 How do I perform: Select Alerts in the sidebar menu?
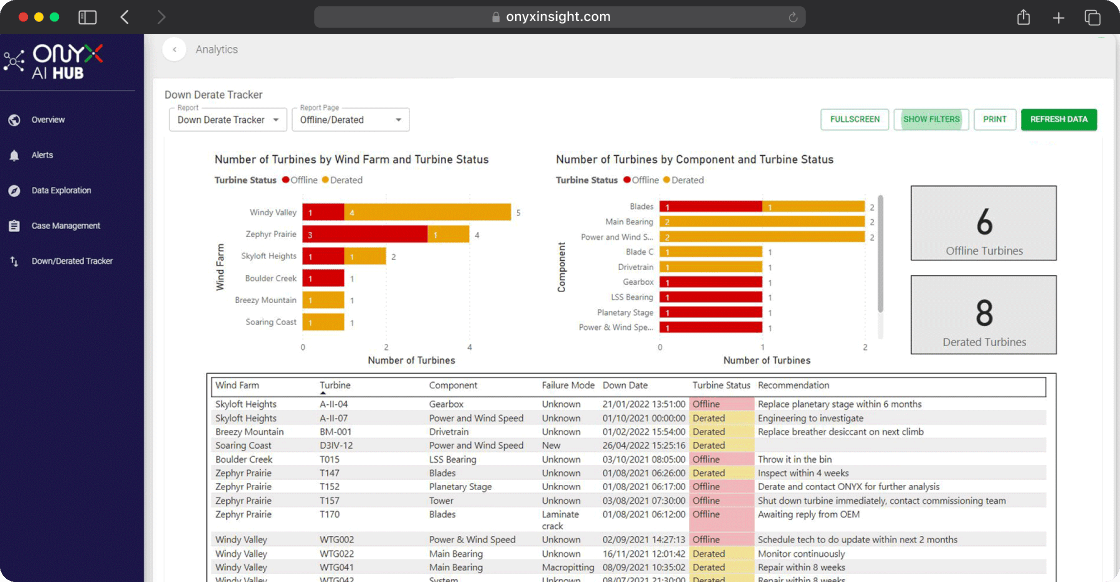pos(42,155)
